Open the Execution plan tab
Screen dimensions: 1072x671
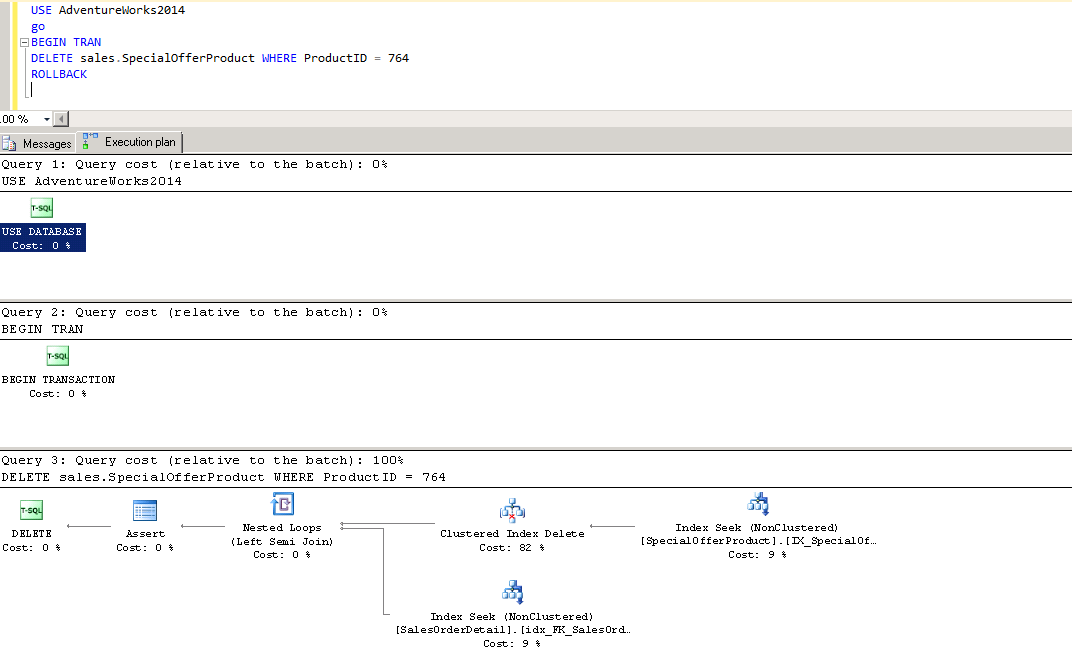tap(130, 142)
